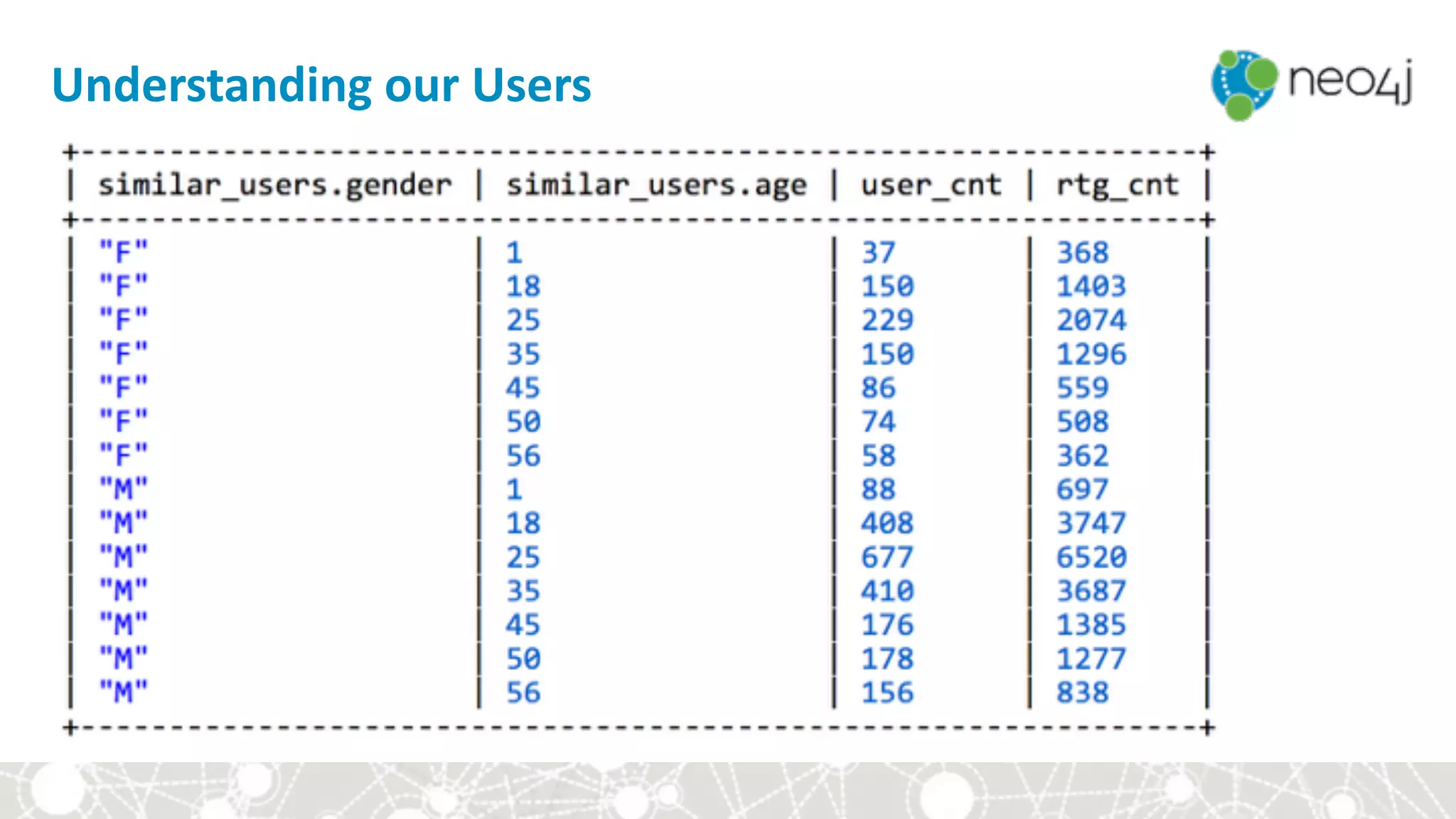Select user_cnt value 408
This screenshot has width=1456, height=819.
(887, 523)
